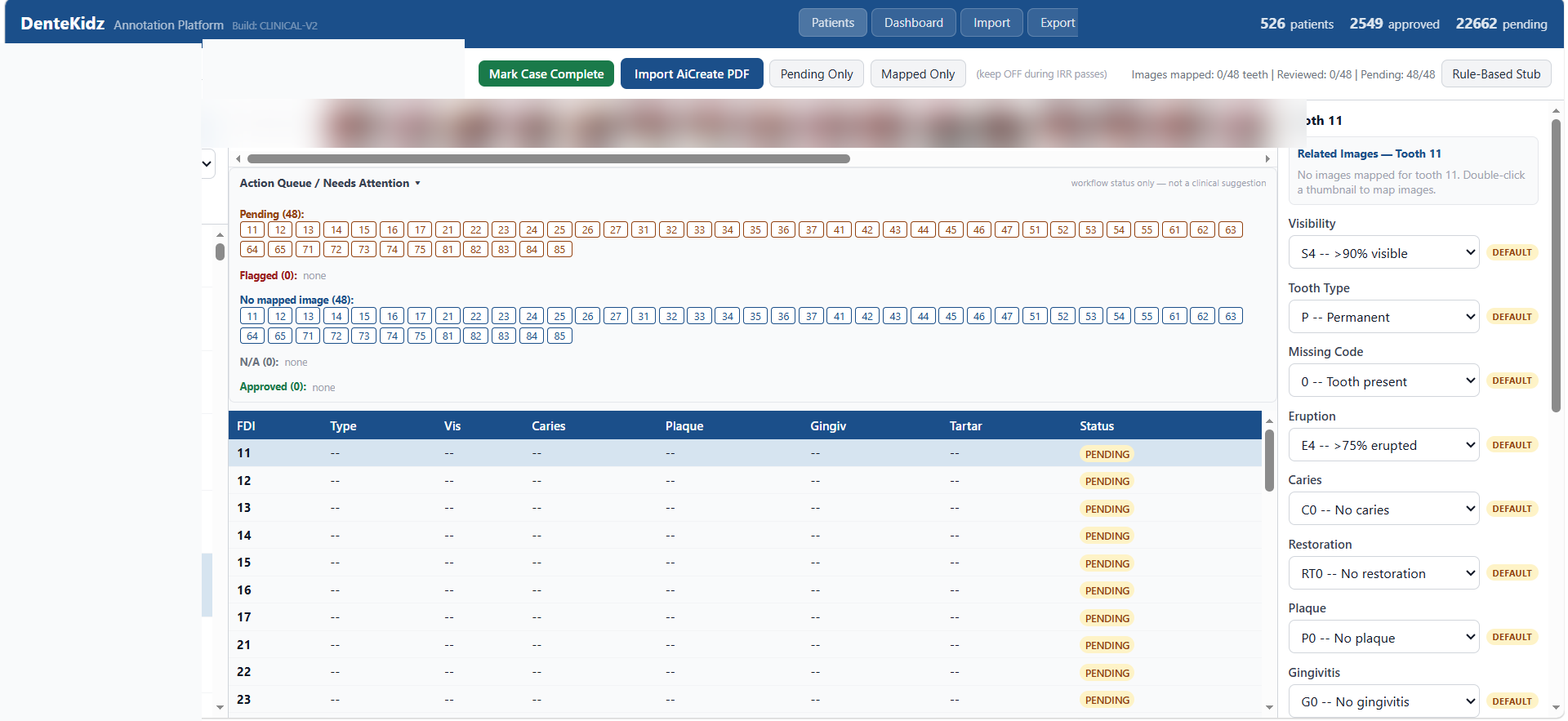
Task: Click the left sidebar scroll down arrow
Action: click(x=220, y=707)
